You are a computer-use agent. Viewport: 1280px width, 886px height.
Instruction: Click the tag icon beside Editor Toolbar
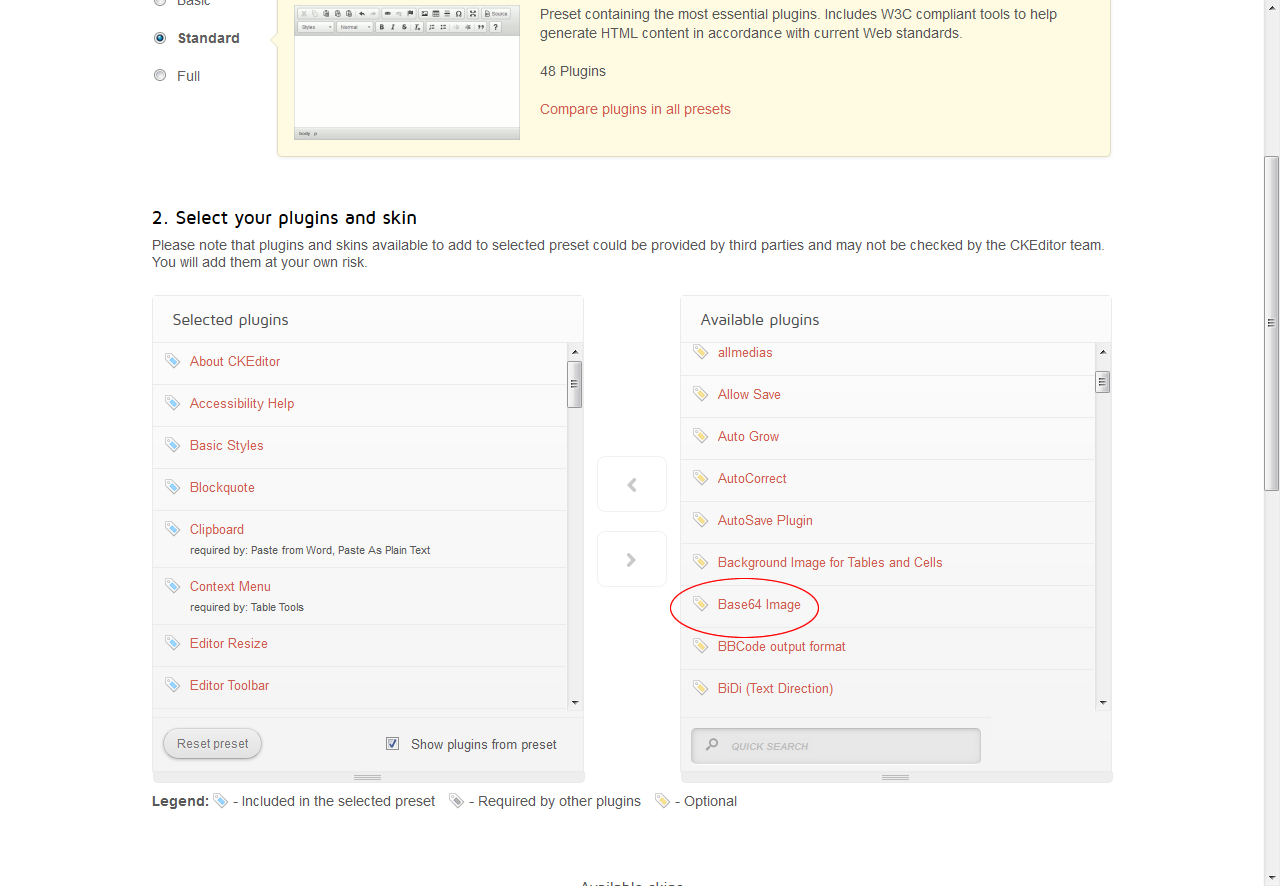[x=172, y=685]
